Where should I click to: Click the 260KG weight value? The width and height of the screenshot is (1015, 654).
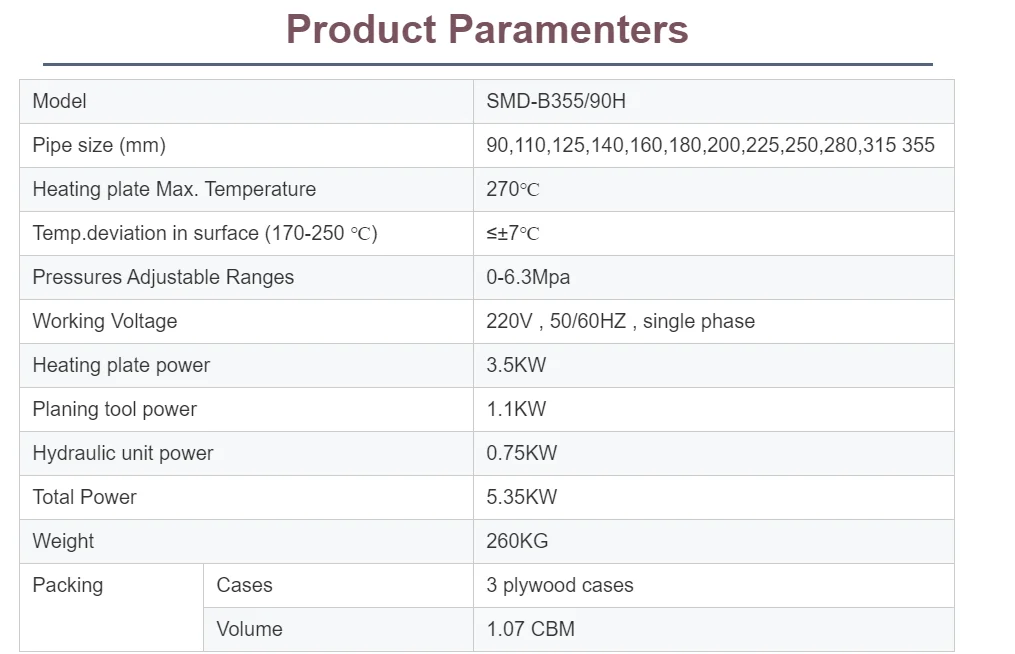[517, 541]
